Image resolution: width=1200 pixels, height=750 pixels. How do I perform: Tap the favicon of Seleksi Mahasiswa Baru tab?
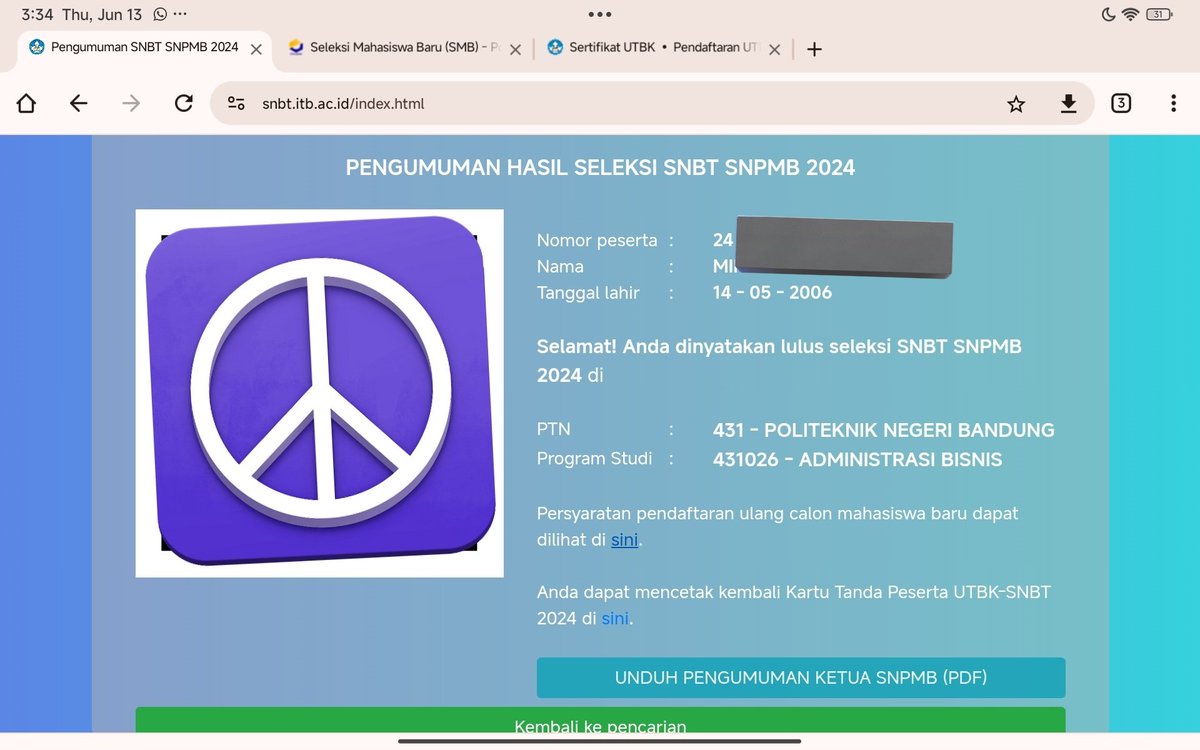(295, 48)
